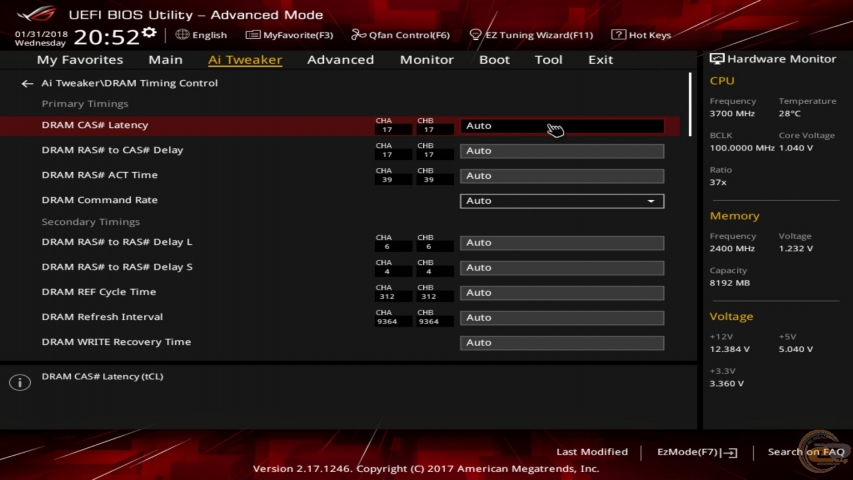Click Search on FAQ
Screen dimensions: 853x480
[x=806, y=452]
